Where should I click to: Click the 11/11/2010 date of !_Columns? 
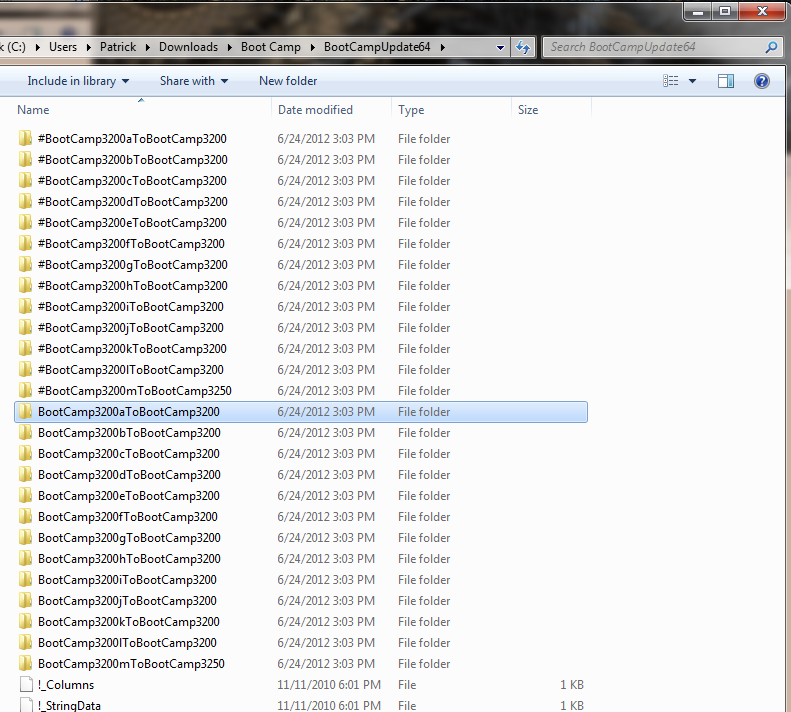329,685
